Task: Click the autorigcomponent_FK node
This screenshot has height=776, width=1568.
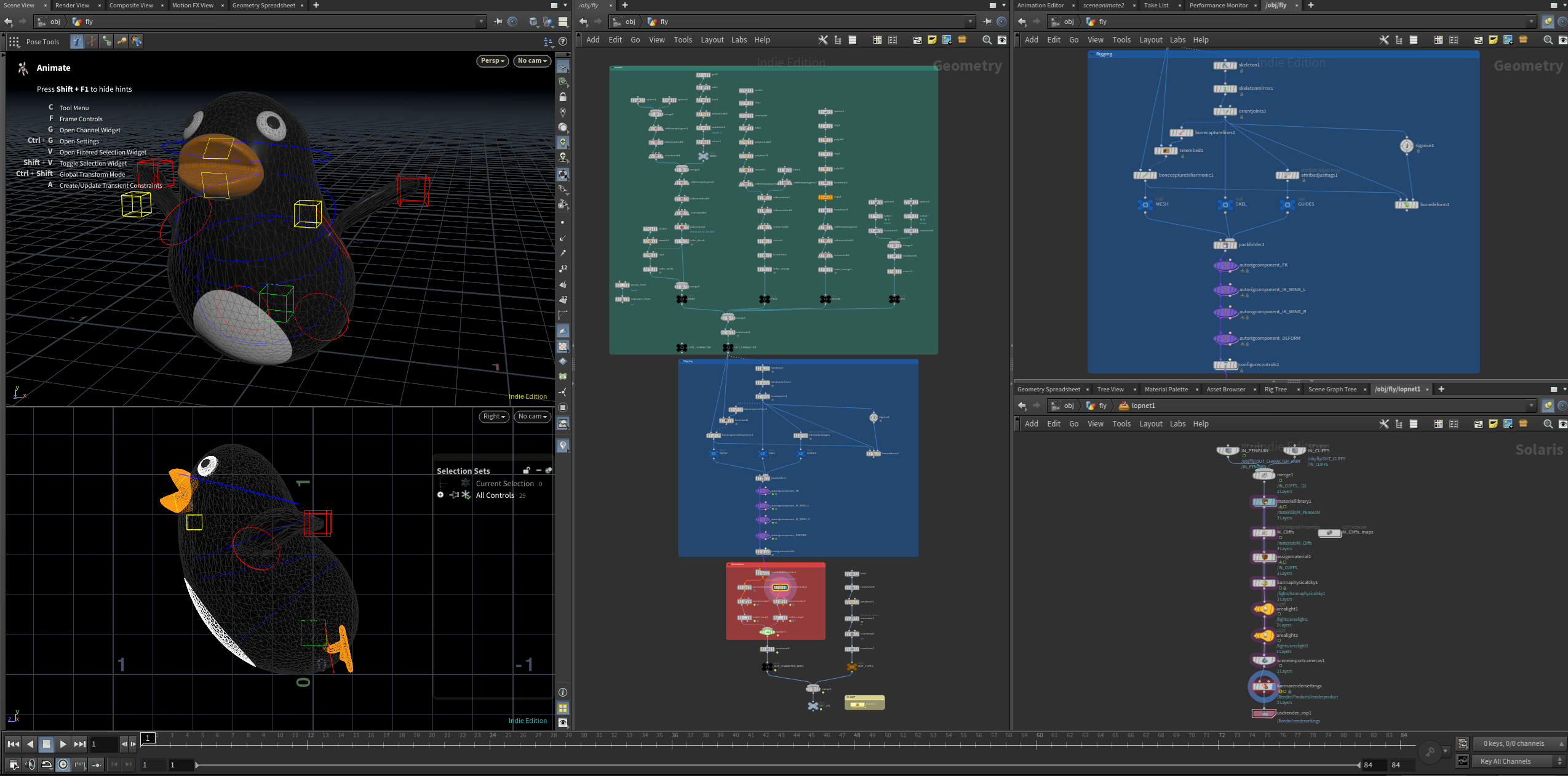Action: [1225, 266]
